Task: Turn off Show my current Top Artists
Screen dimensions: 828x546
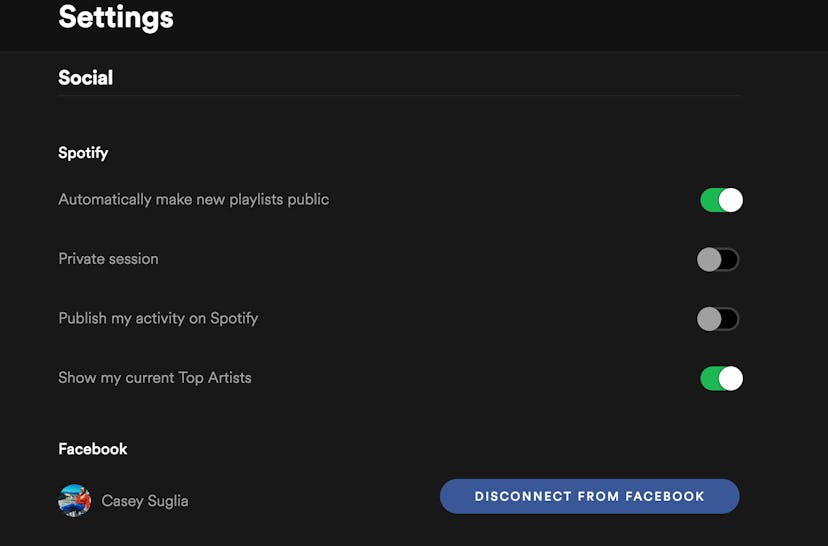Action: [721, 378]
